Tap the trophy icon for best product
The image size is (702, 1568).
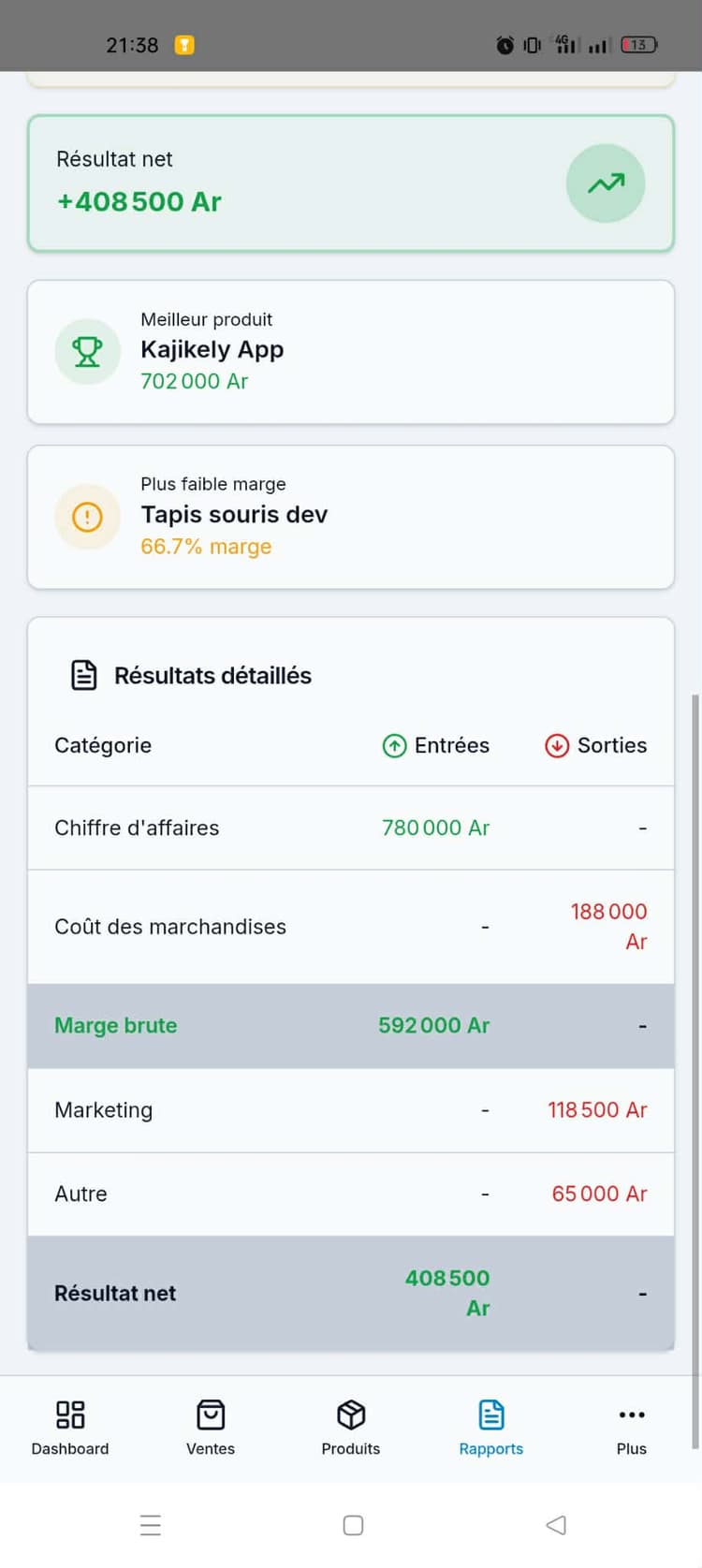(x=87, y=352)
